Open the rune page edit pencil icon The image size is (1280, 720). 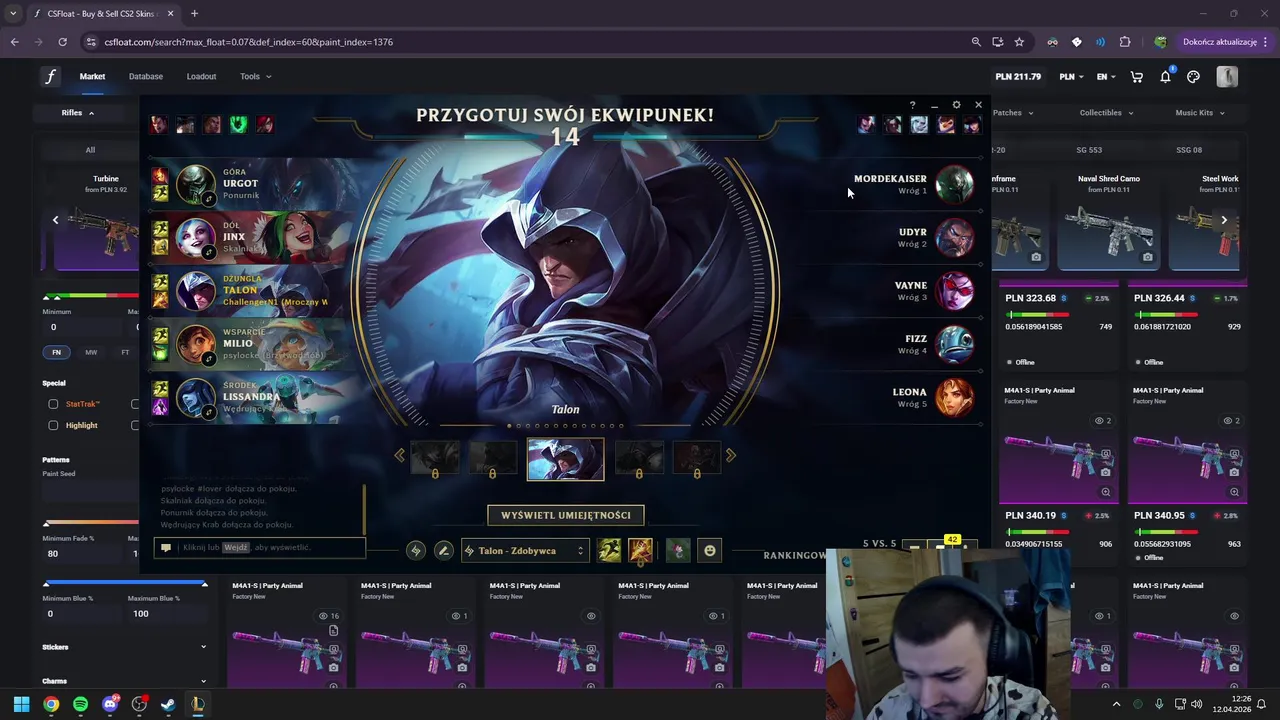[x=443, y=550]
